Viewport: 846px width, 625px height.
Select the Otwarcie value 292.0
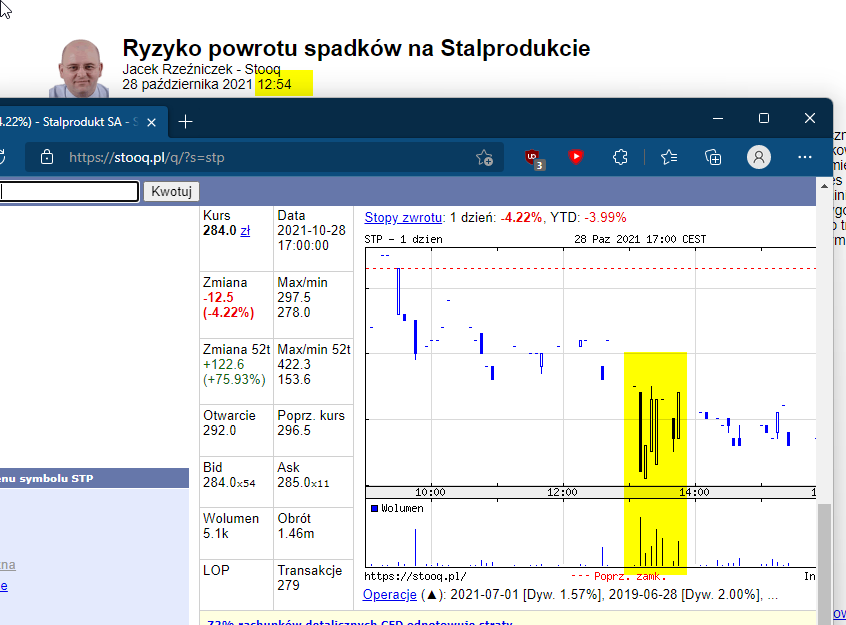220,430
